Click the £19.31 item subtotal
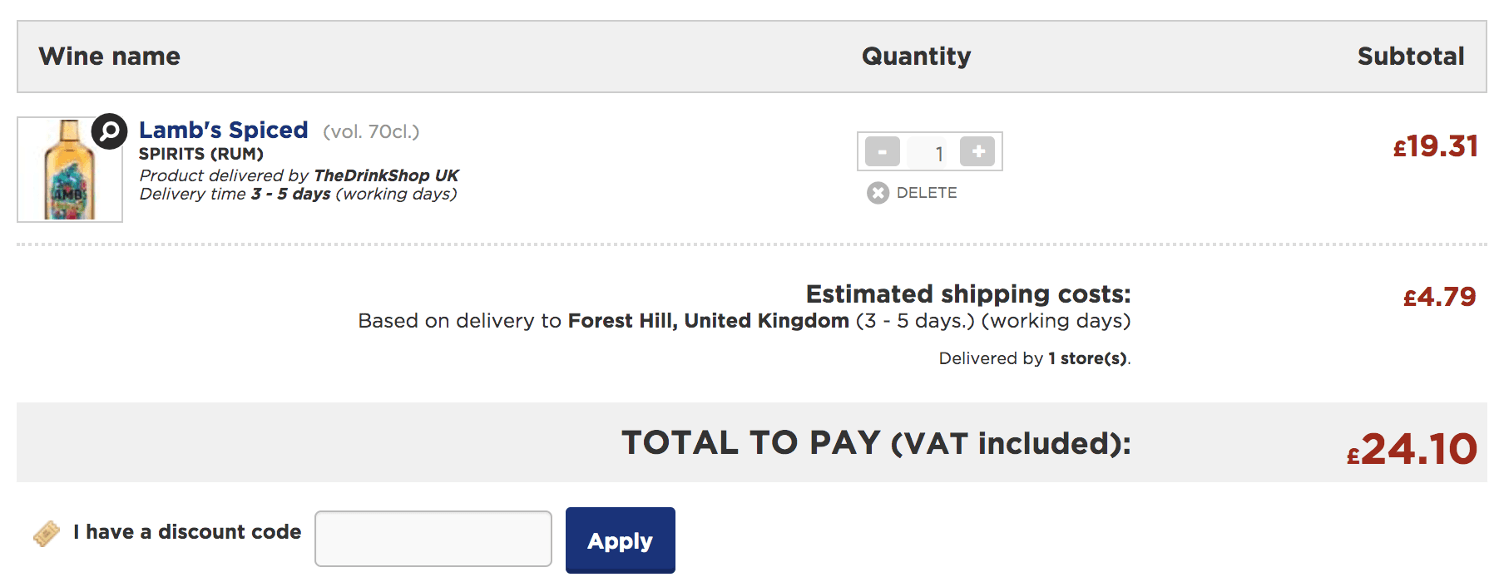The width and height of the screenshot is (1500, 577). point(1435,147)
